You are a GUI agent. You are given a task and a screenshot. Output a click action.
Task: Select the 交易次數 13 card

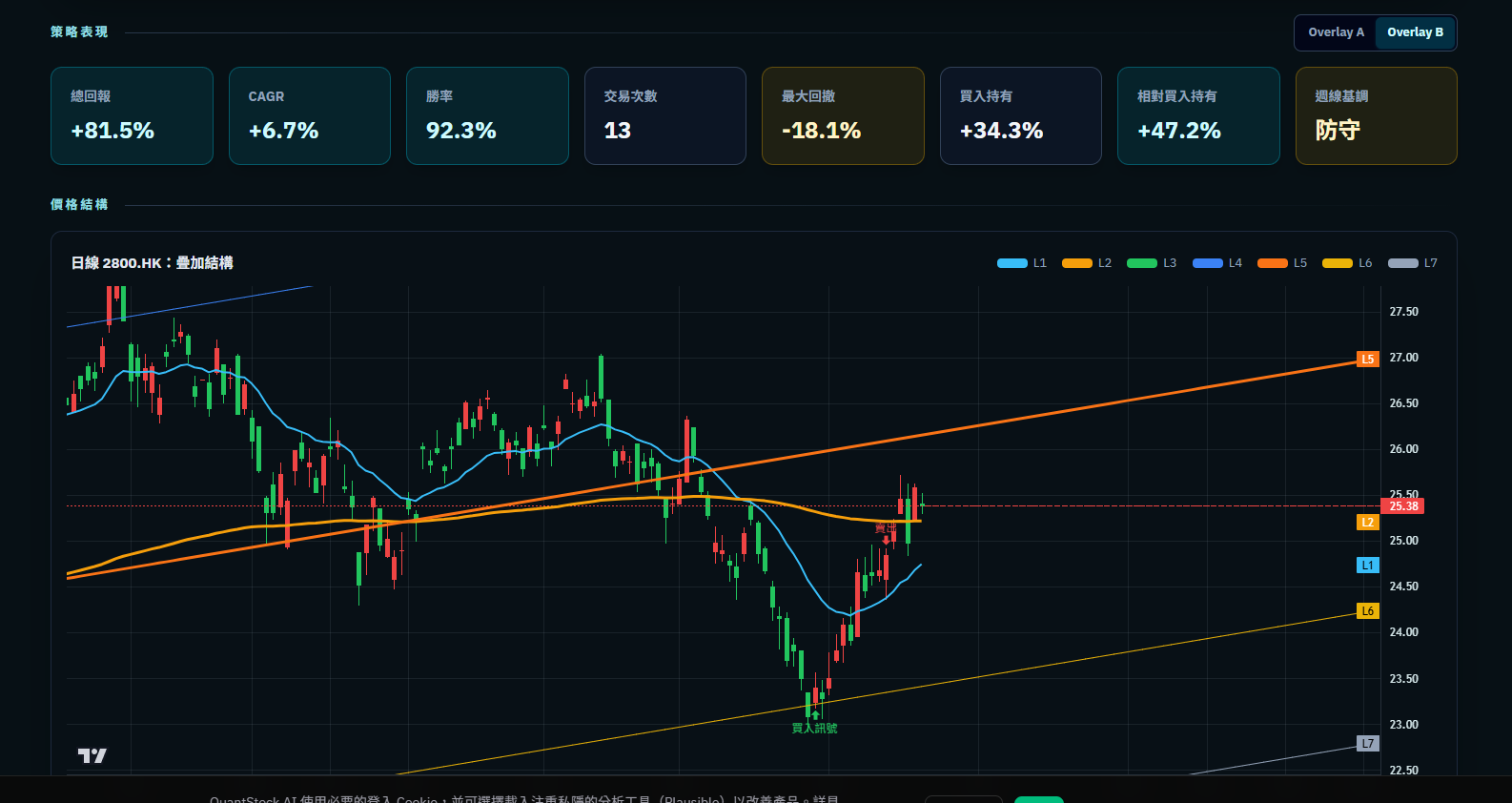(x=665, y=116)
